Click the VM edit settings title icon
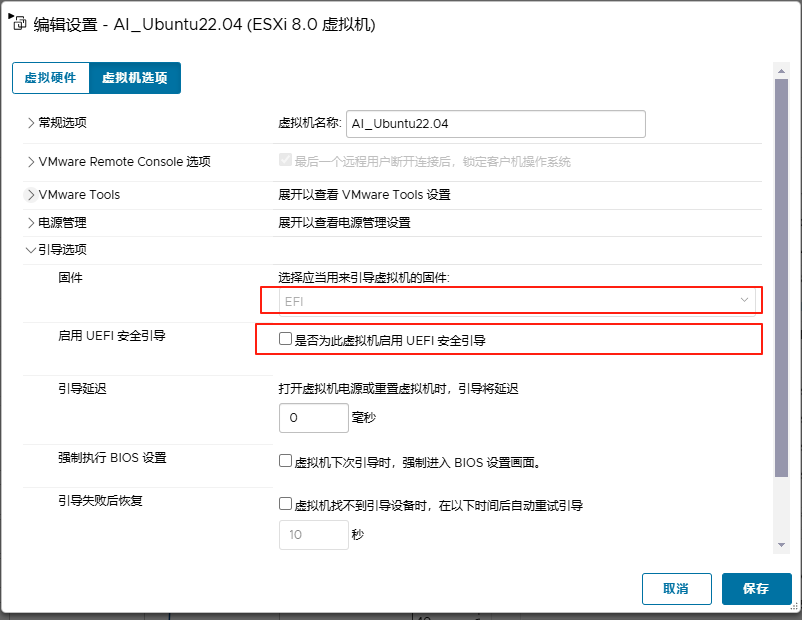 coord(17,24)
